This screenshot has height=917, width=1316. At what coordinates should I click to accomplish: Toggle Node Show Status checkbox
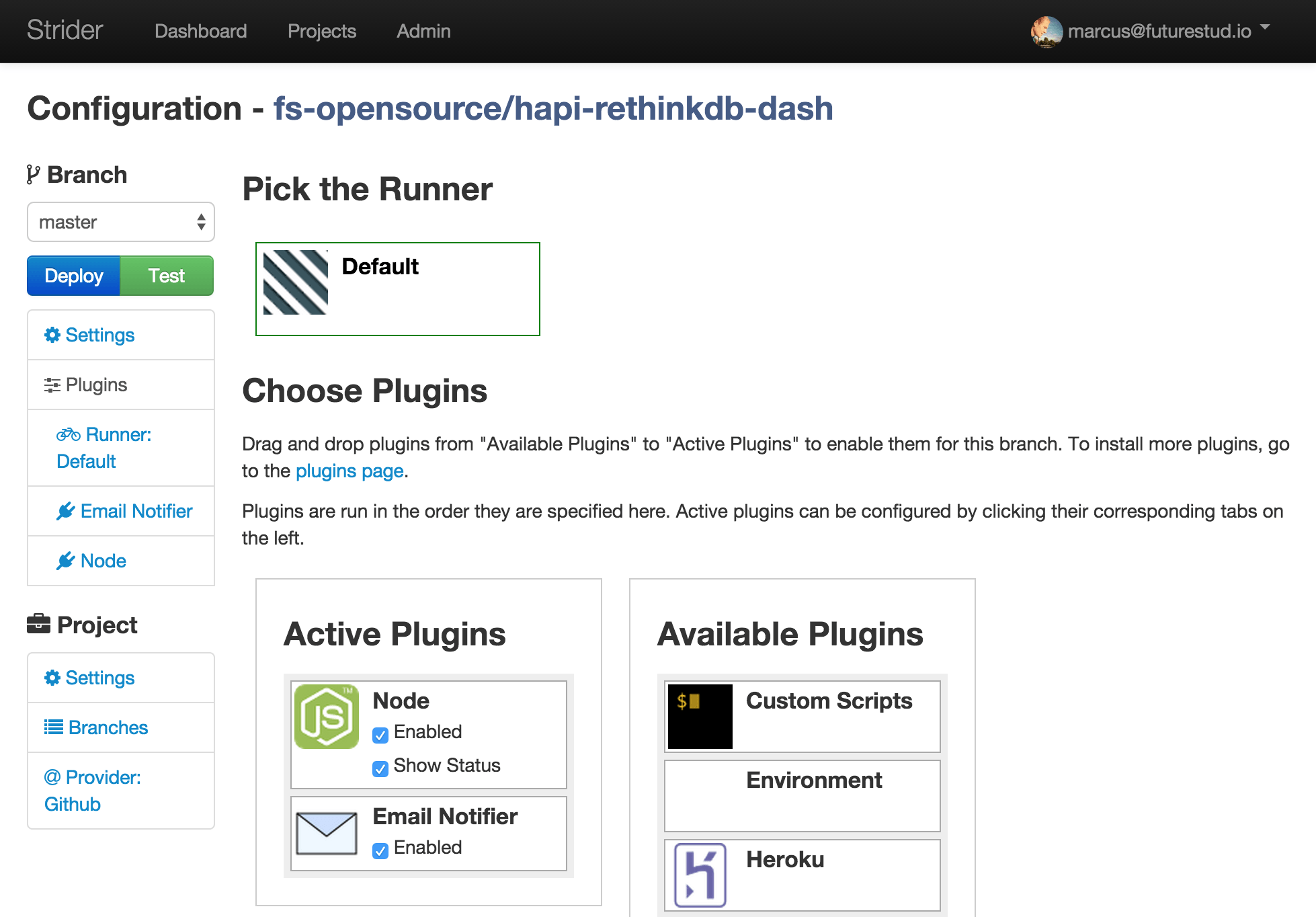(380, 769)
